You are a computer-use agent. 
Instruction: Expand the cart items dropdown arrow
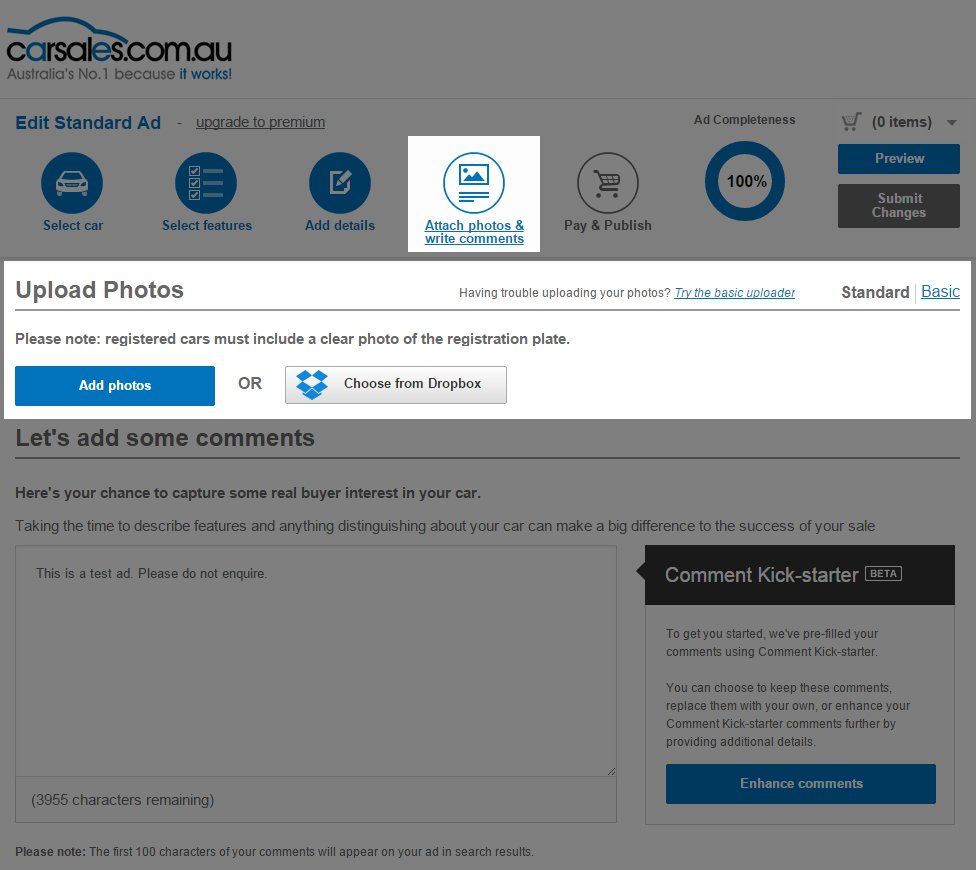tap(951, 123)
